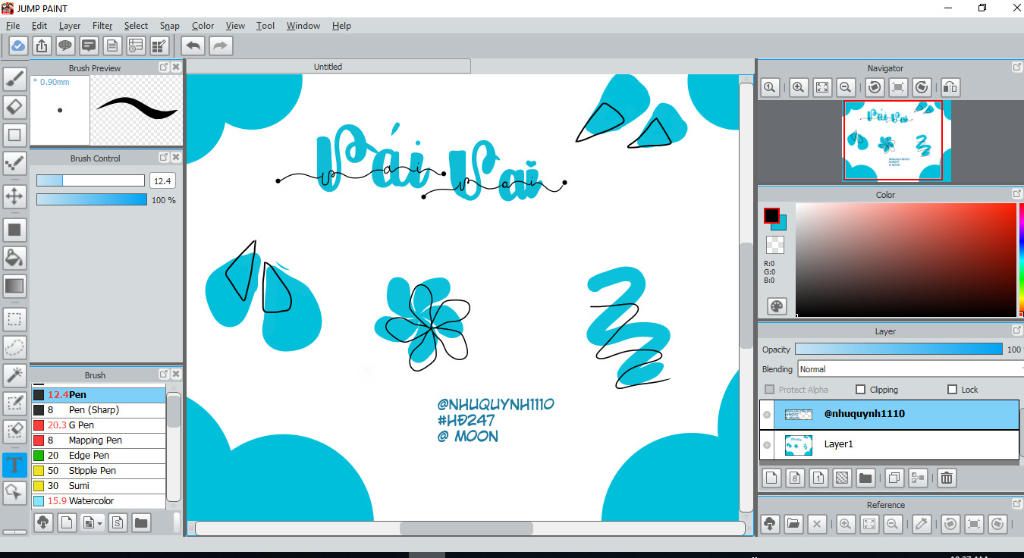
Task: Click the cloud save icon in top toolbar
Action: click(x=18, y=46)
